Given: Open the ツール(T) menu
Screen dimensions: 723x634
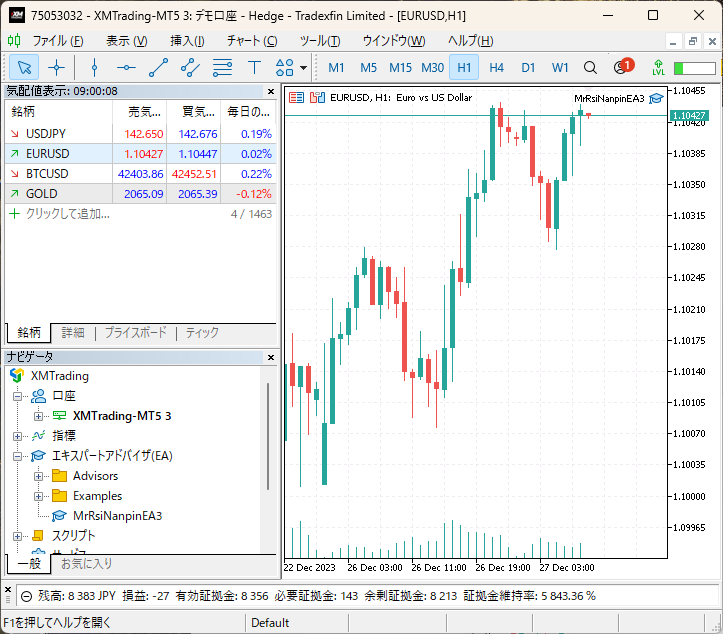Looking at the screenshot, I should (x=320, y=41).
